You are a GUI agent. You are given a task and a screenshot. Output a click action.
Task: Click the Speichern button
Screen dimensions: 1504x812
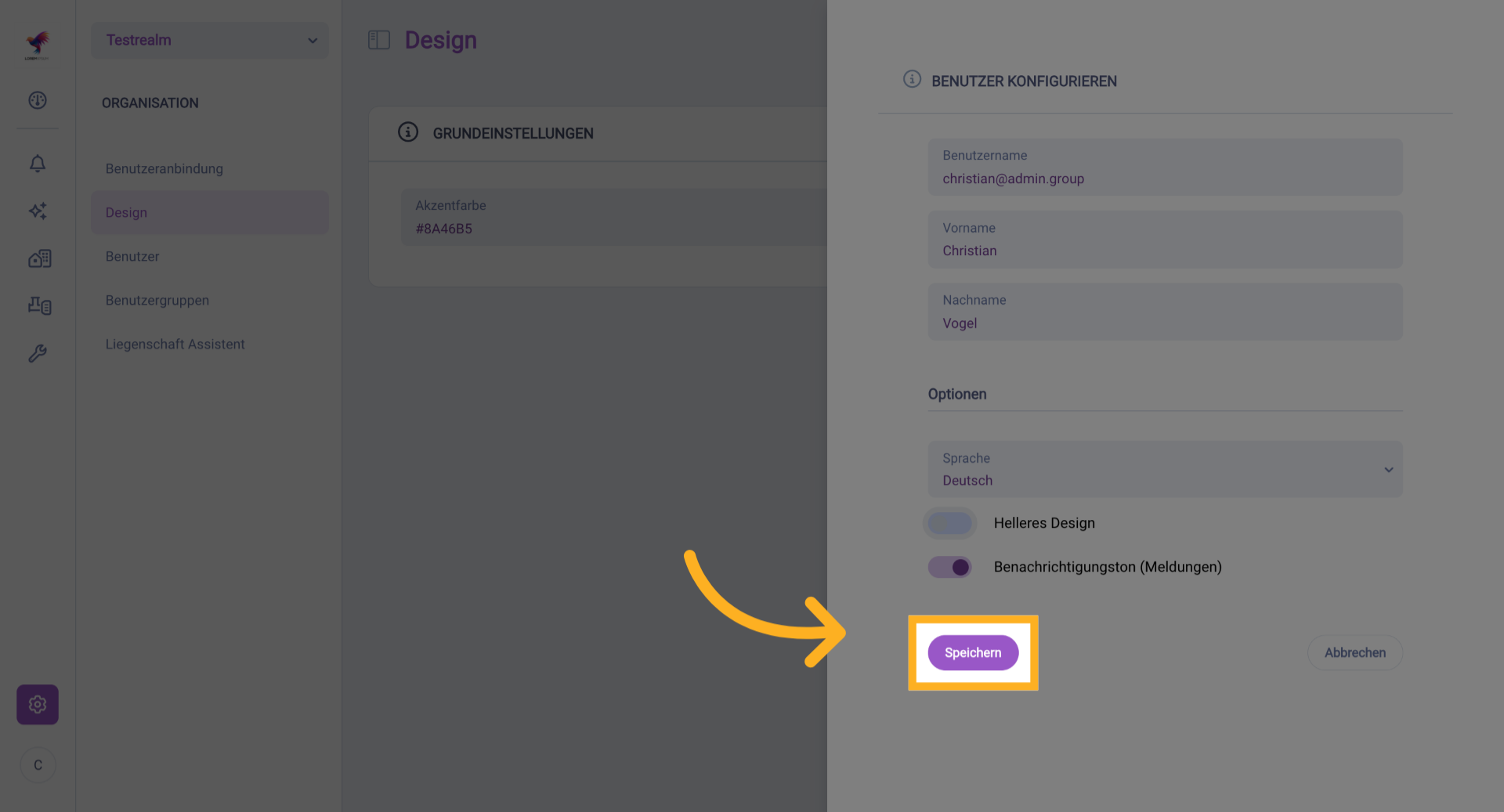coord(973,653)
